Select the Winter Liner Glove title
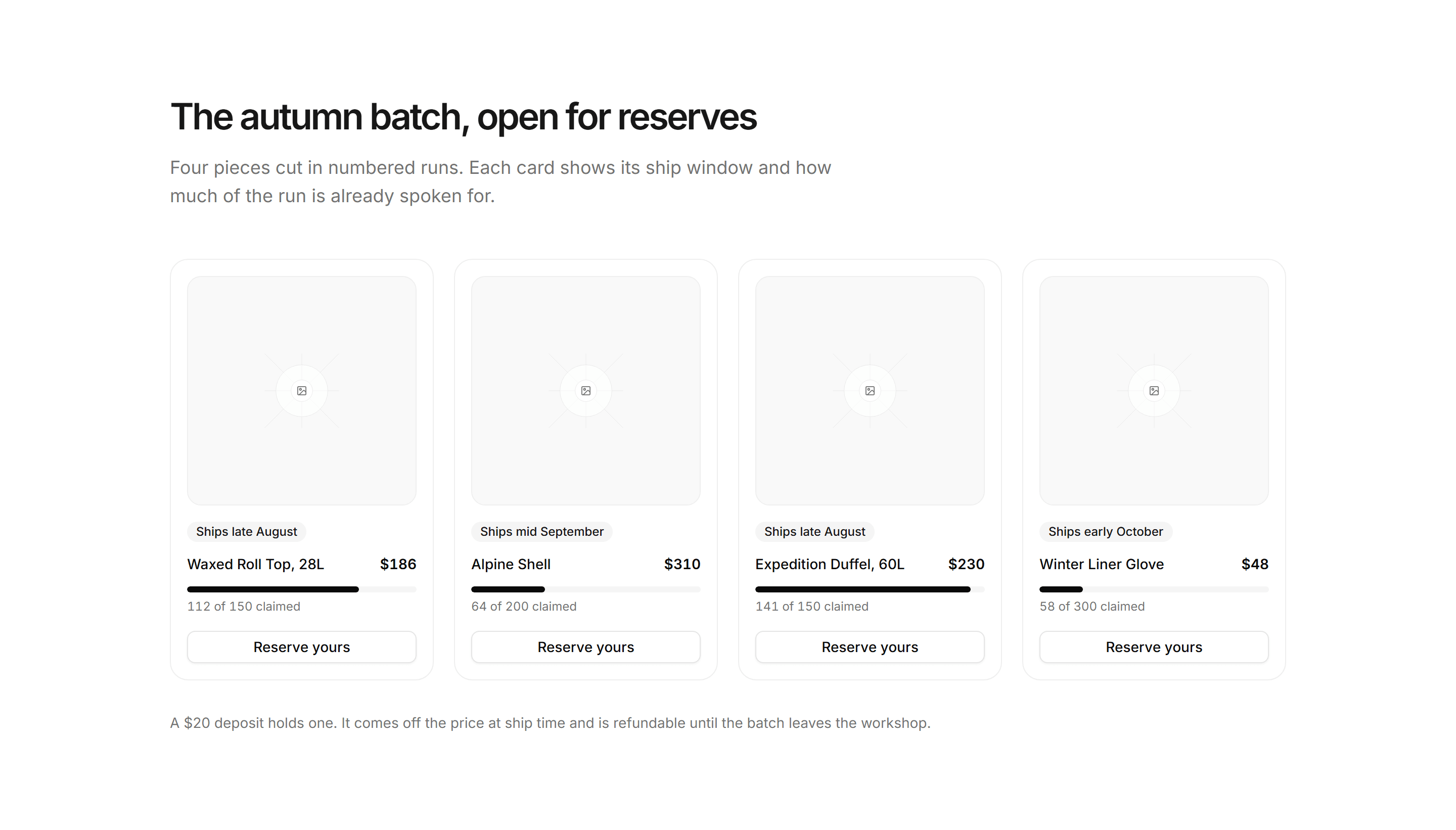 1102,564
